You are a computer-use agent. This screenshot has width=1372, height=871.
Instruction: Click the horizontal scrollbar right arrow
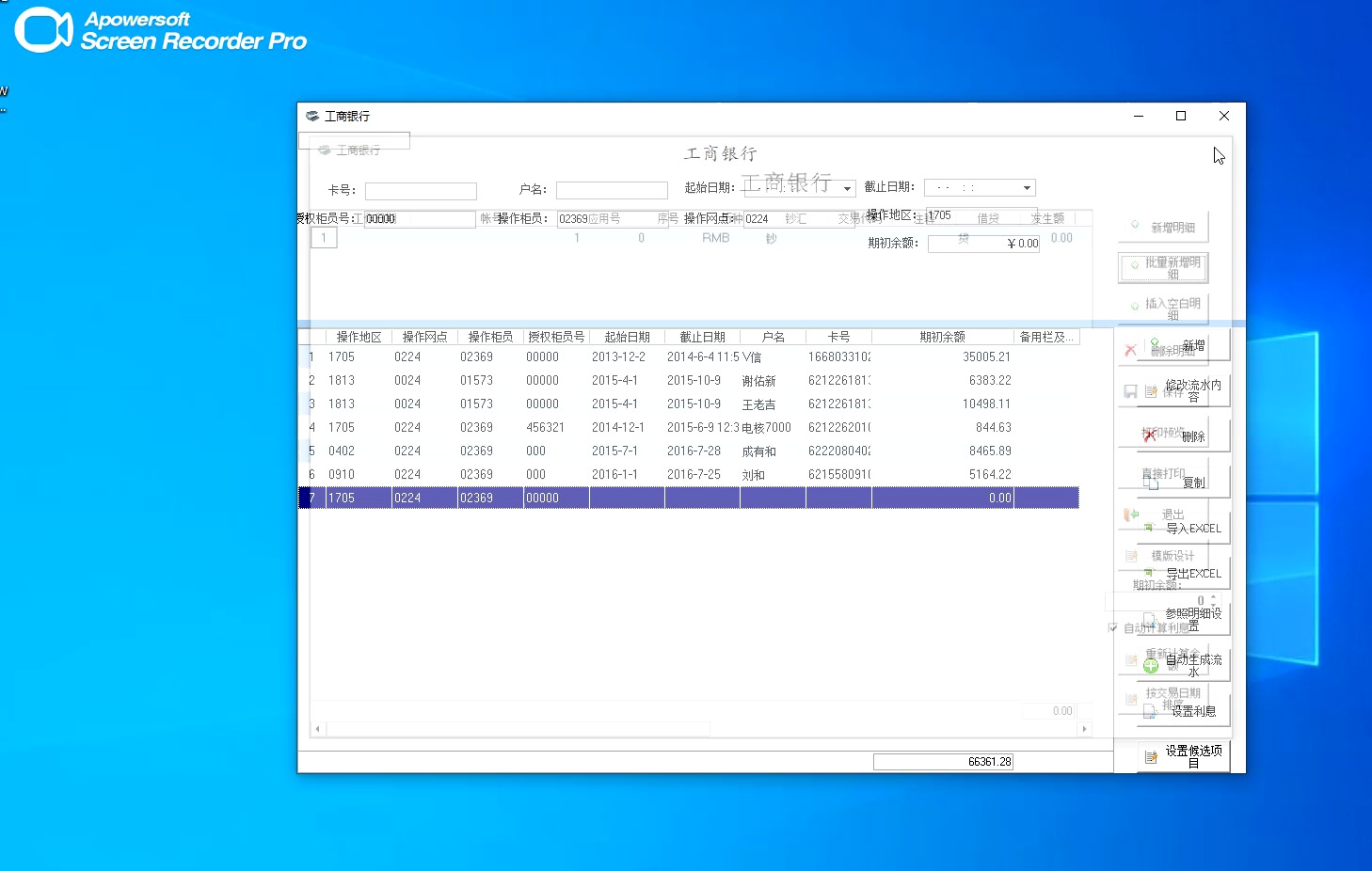click(x=1084, y=729)
